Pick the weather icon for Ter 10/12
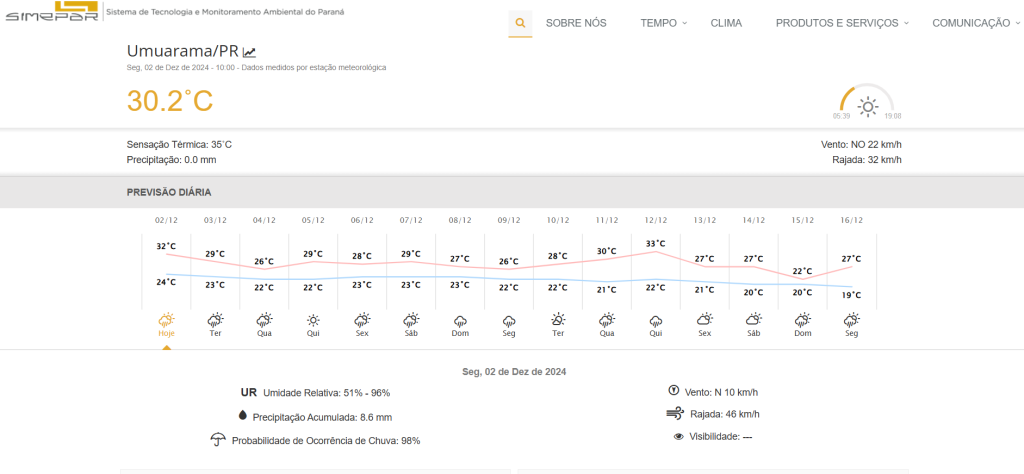Screen dimensions: 1024x474 558,321
